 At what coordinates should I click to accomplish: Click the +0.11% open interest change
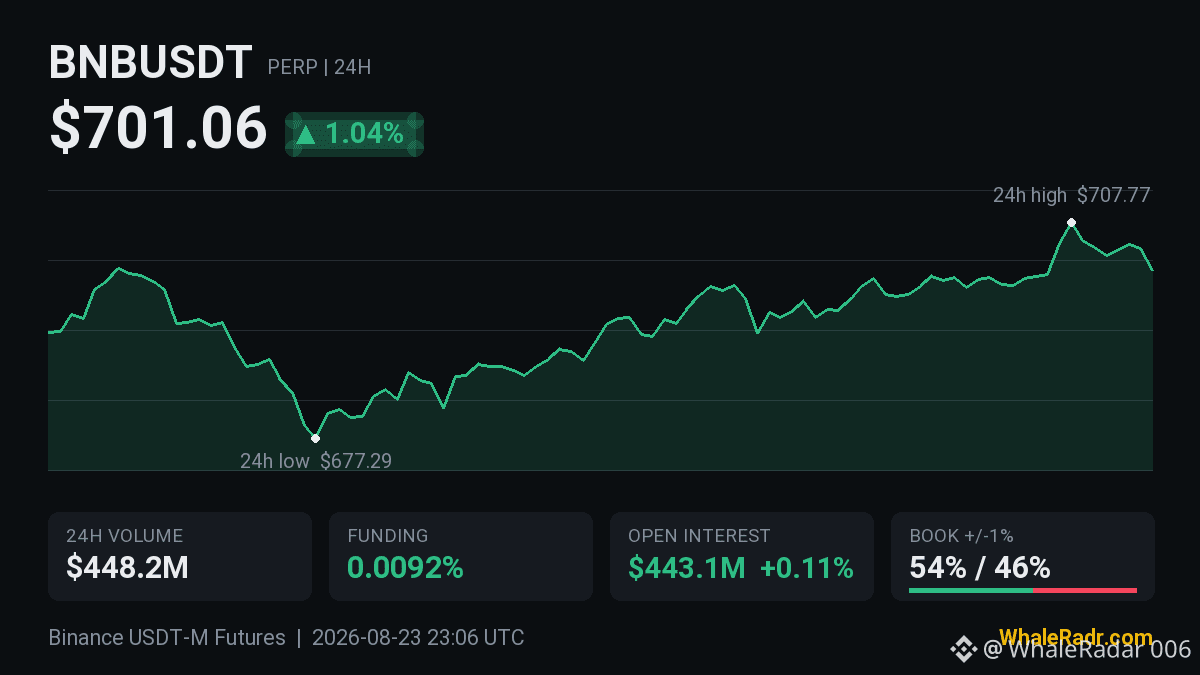click(807, 568)
